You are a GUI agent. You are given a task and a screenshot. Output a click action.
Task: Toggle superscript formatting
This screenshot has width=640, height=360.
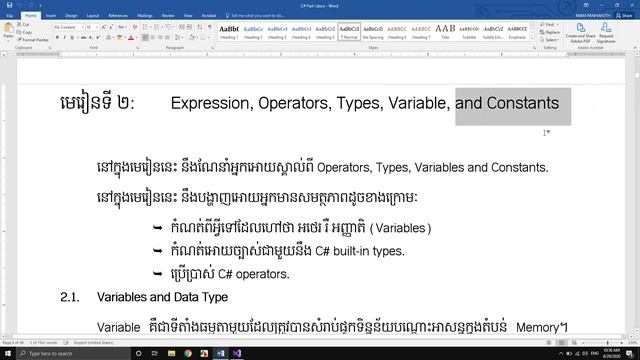(x=98, y=38)
